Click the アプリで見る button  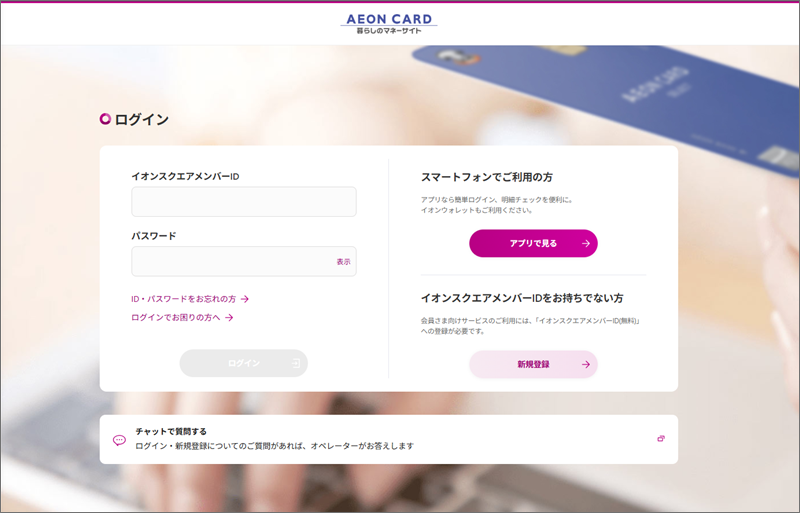[x=533, y=243]
